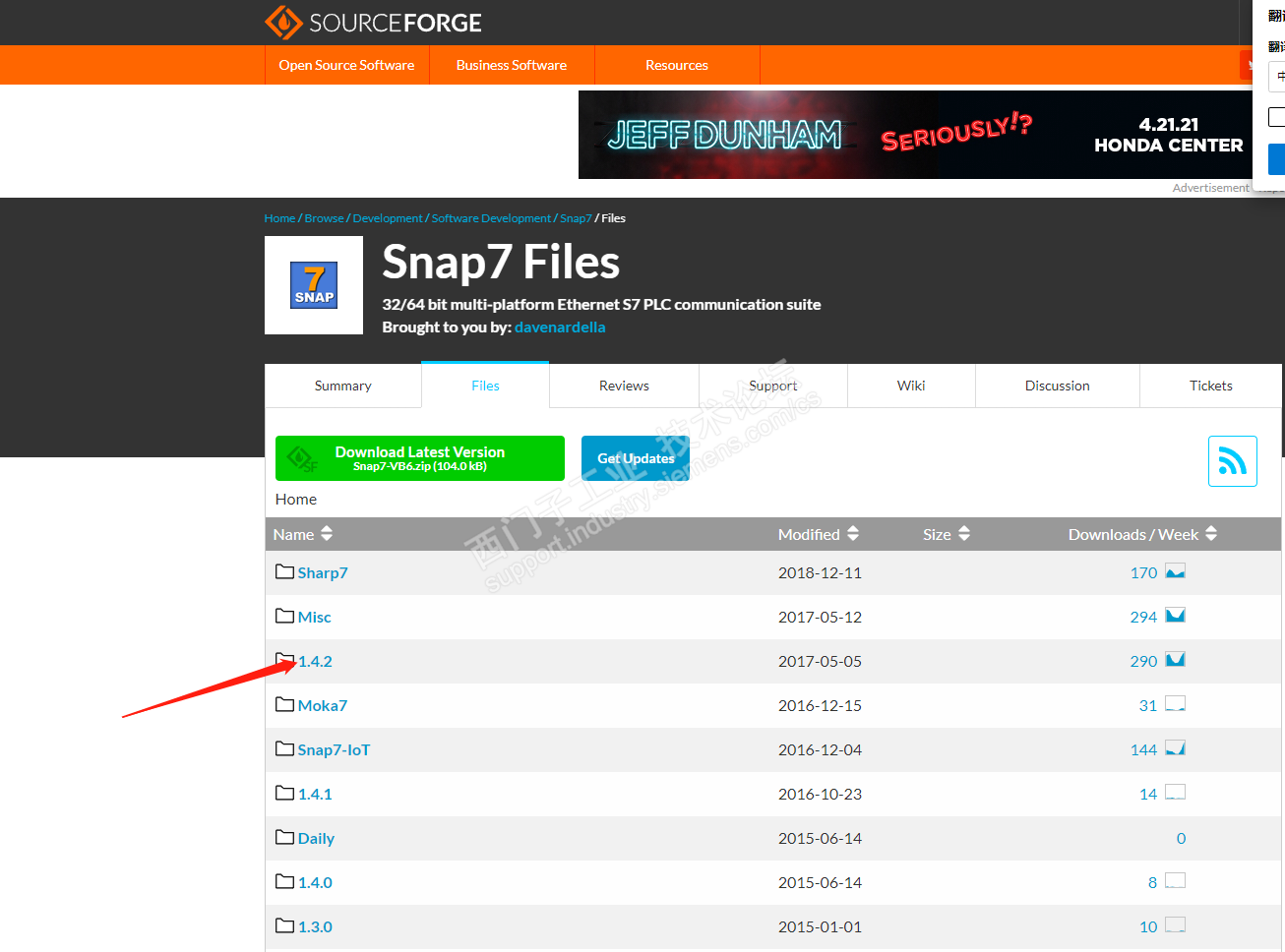Click the 294 downloads count for Misc
Screen dimensions: 1285x952
1143,617
